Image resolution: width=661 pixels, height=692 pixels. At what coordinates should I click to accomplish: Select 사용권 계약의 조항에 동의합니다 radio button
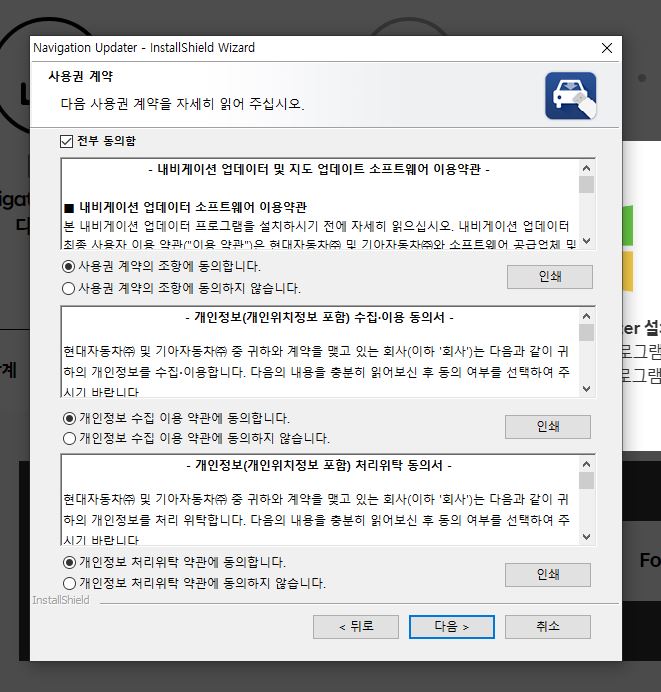(x=68, y=266)
